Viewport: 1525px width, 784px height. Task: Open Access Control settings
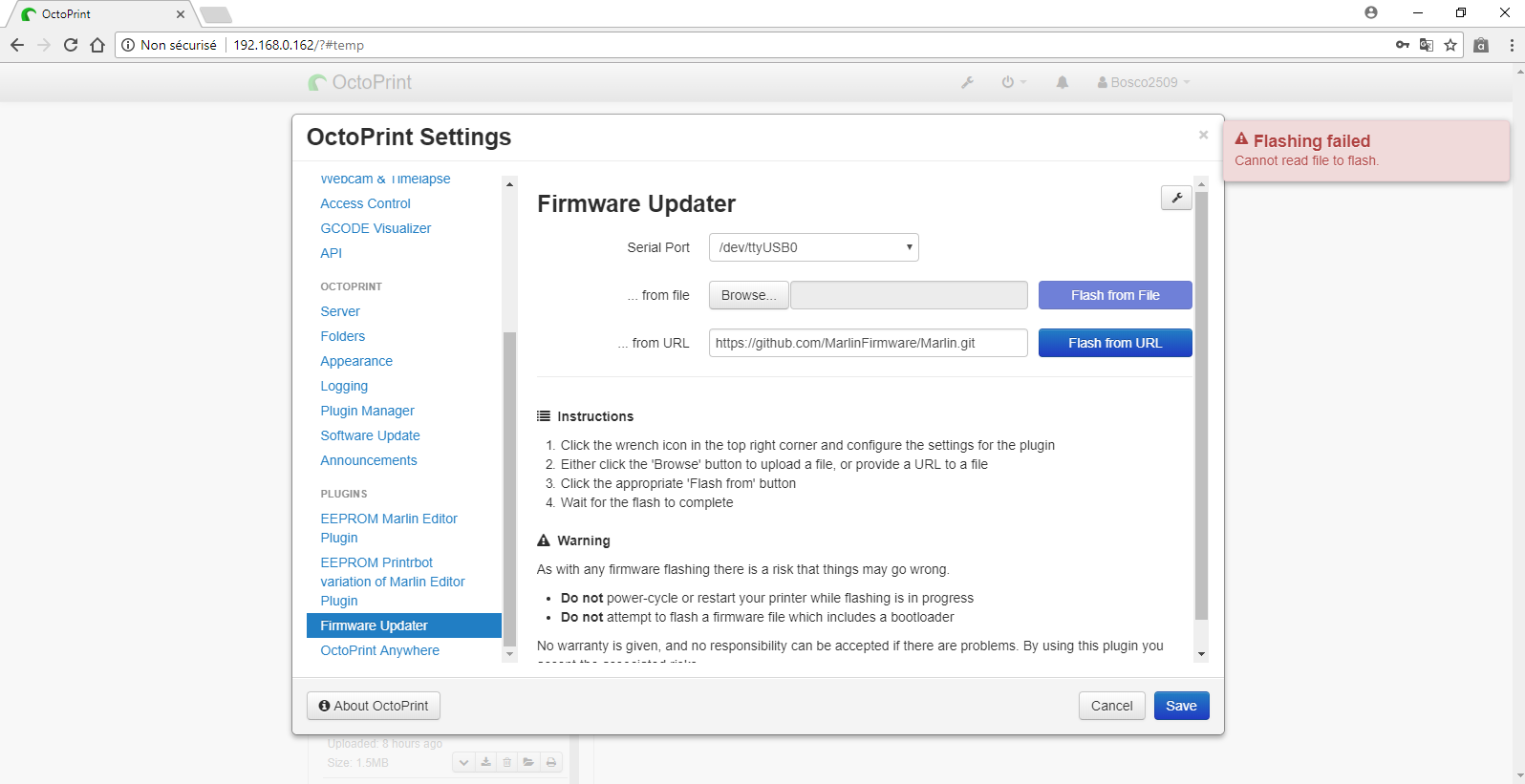click(365, 203)
